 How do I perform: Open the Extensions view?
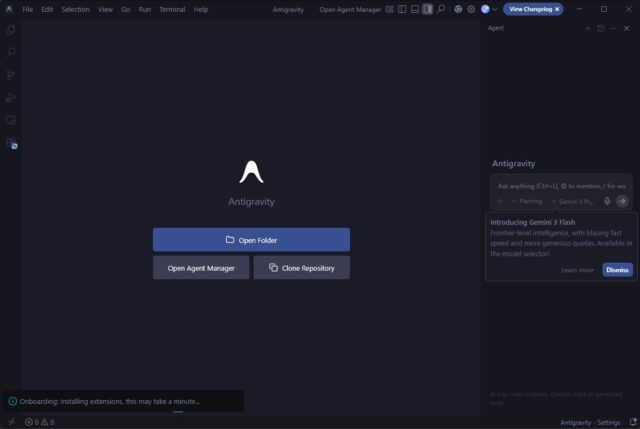pyautogui.click(x=11, y=143)
